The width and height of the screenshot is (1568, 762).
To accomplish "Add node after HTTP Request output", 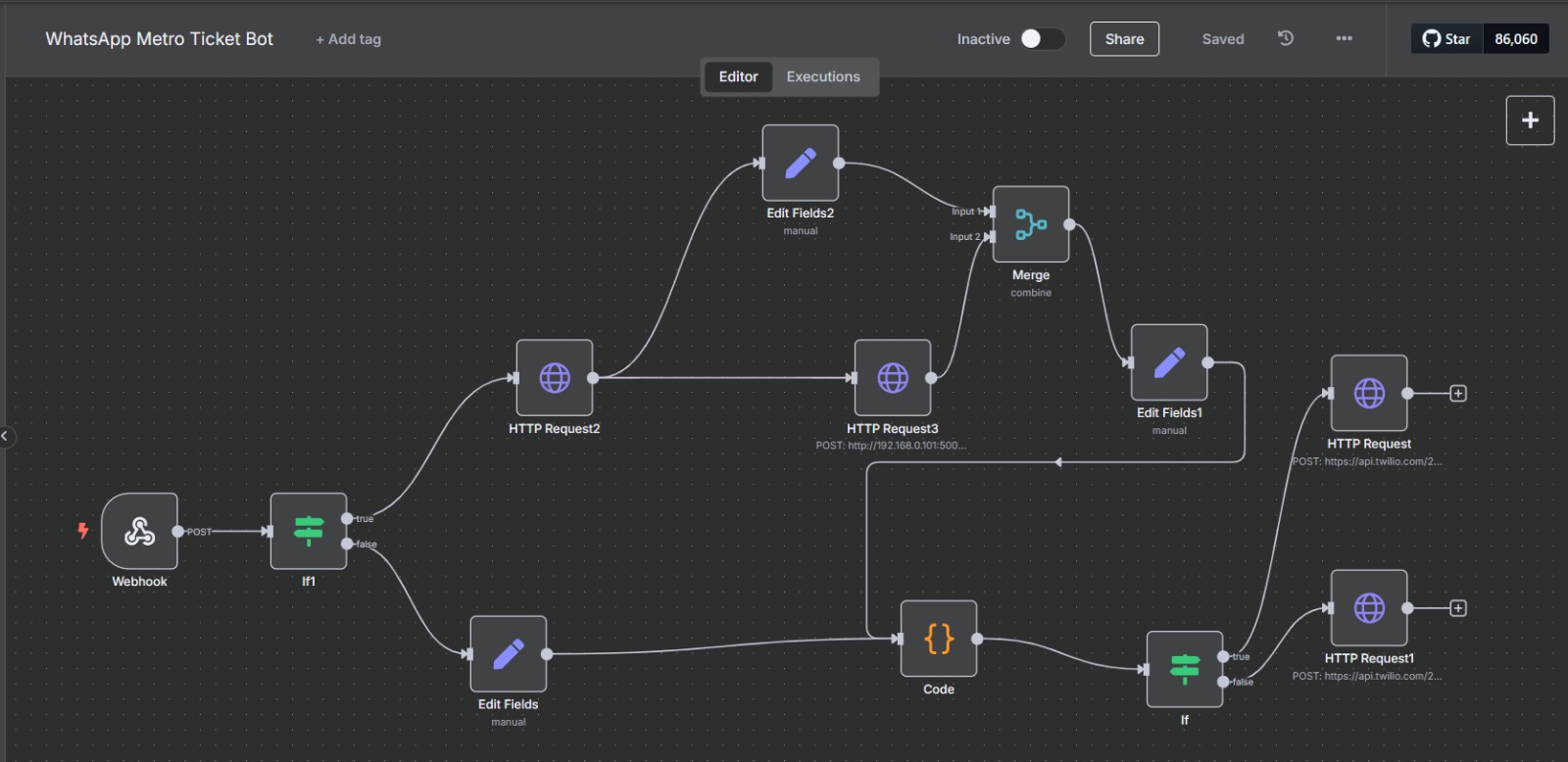I will click(1458, 394).
